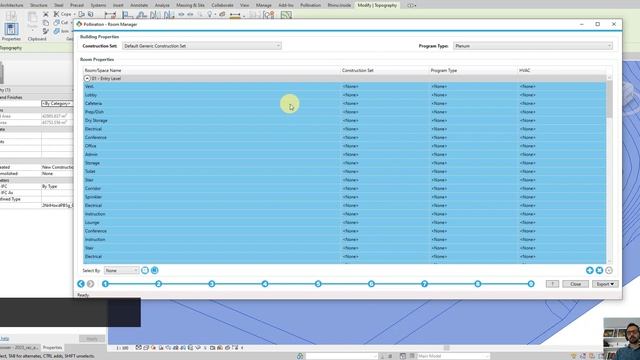640x360 pixels.
Task: Open the Massing & Site ribbon tab
Action: tap(190, 5)
